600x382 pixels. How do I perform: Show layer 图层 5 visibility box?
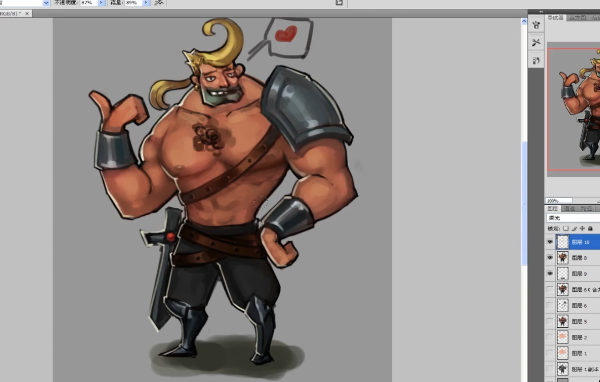(550, 322)
